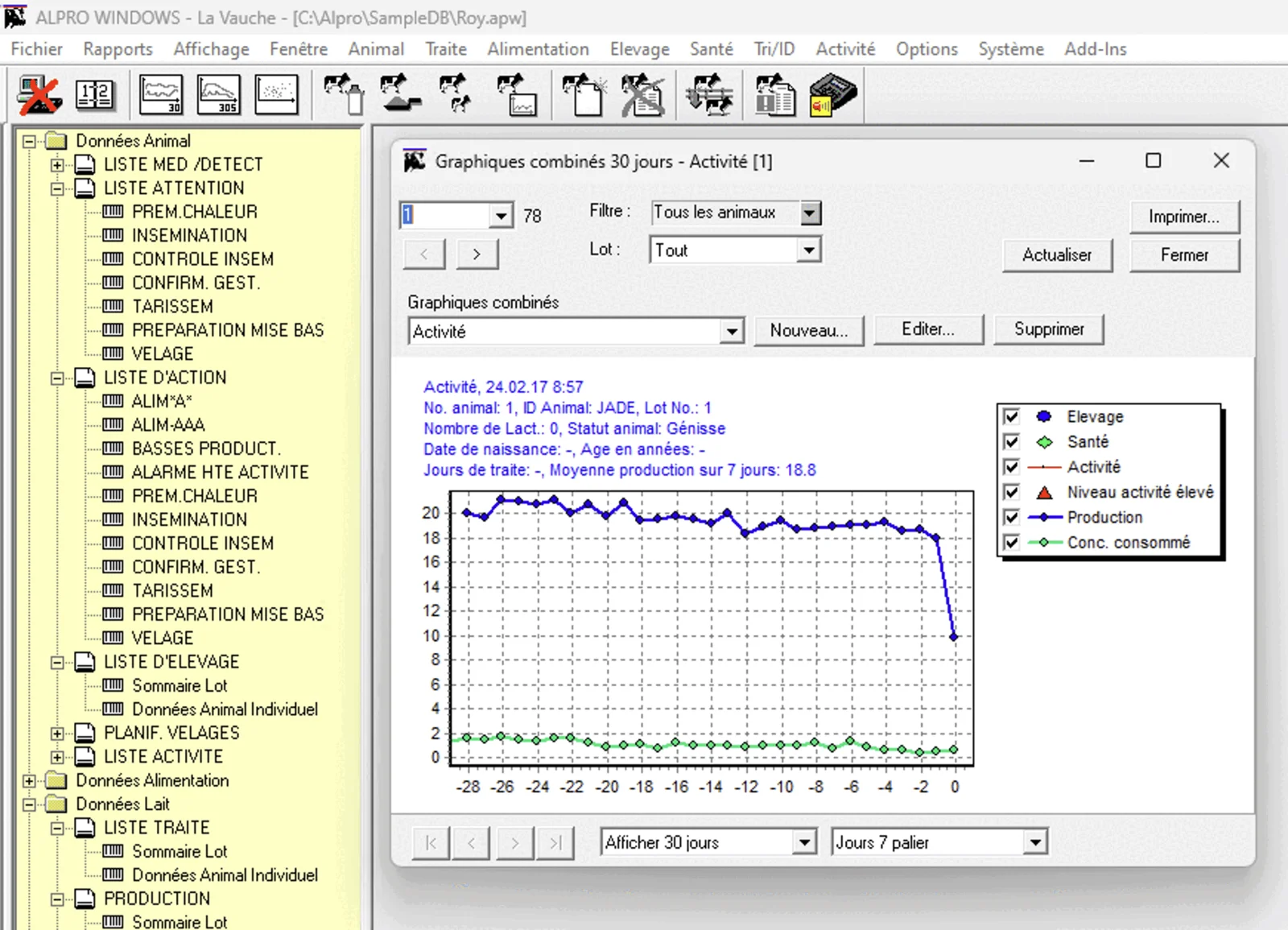Expand the Données Alimentation folder node
Screen dimensions: 1288x930
click(29, 780)
